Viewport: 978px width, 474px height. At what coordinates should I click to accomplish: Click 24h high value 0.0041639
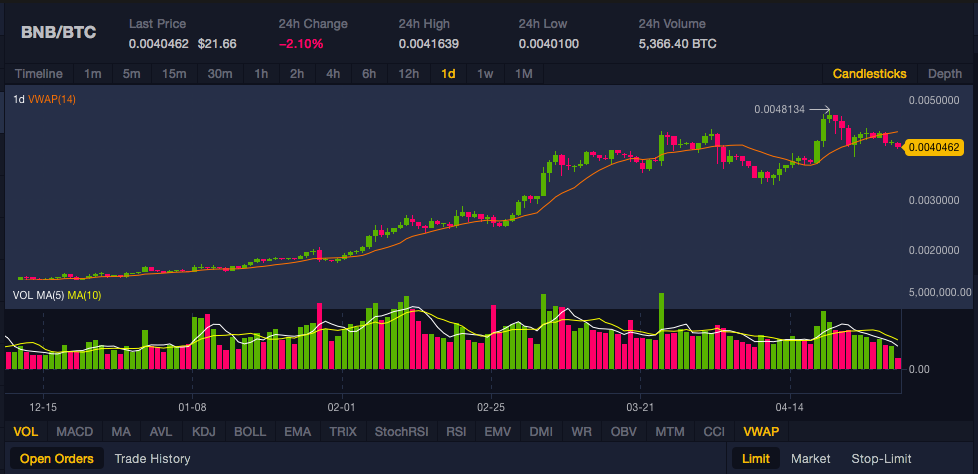click(428, 44)
